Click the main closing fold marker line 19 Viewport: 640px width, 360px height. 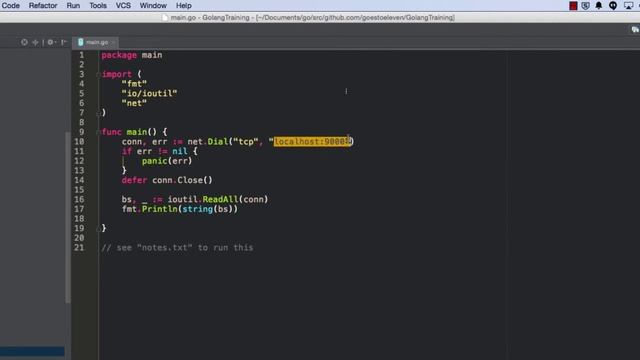(98, 229)
